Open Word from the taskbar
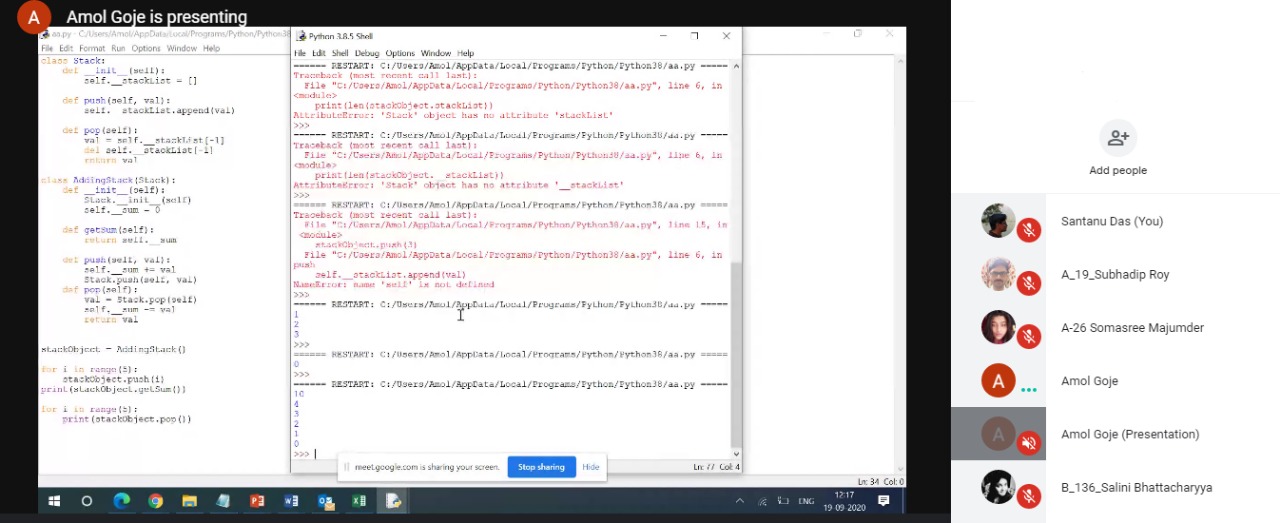The width and height of the screenshot is (1280, 523). click(x=291, y=501)
